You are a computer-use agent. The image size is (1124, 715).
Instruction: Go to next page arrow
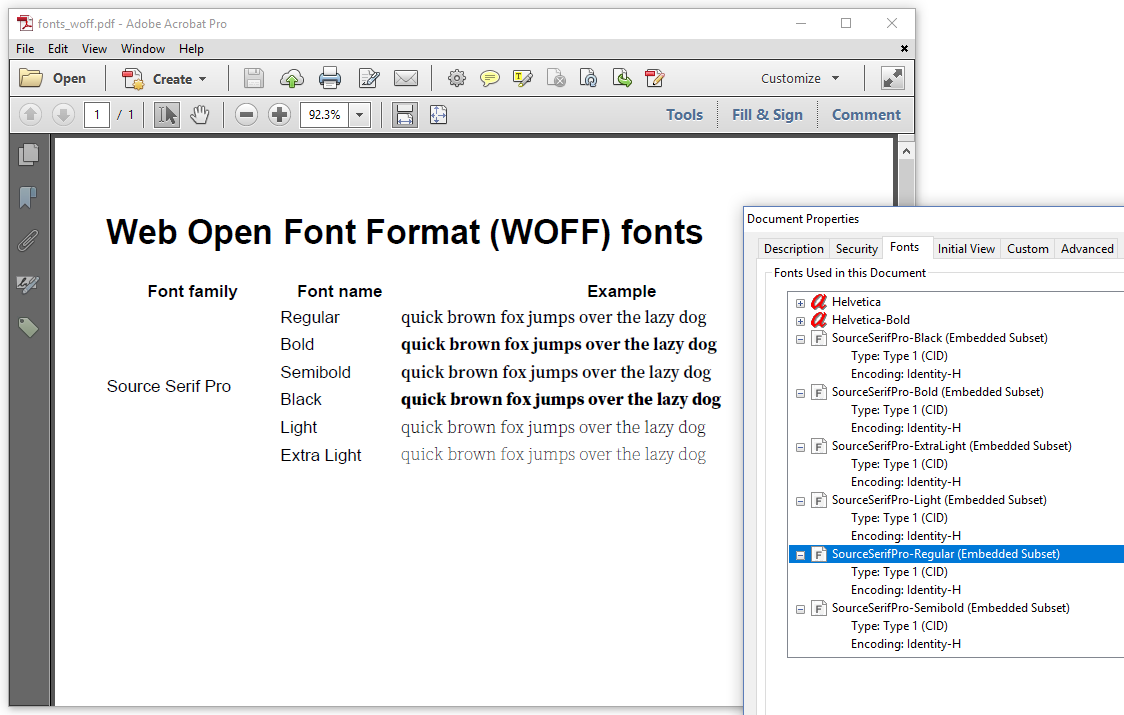[63, 115]
